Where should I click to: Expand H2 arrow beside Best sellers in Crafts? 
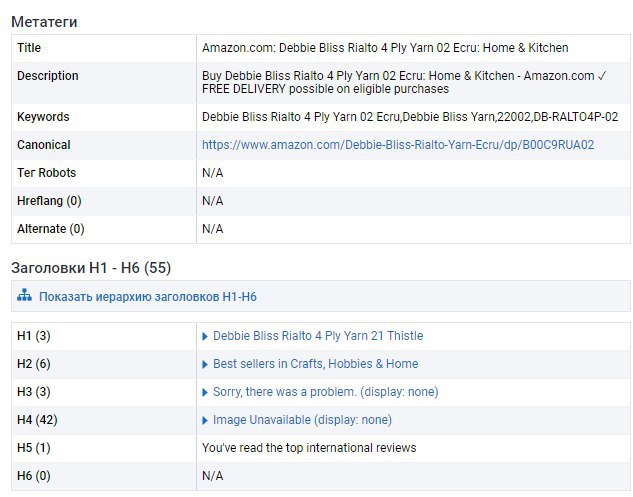(205, 365)
